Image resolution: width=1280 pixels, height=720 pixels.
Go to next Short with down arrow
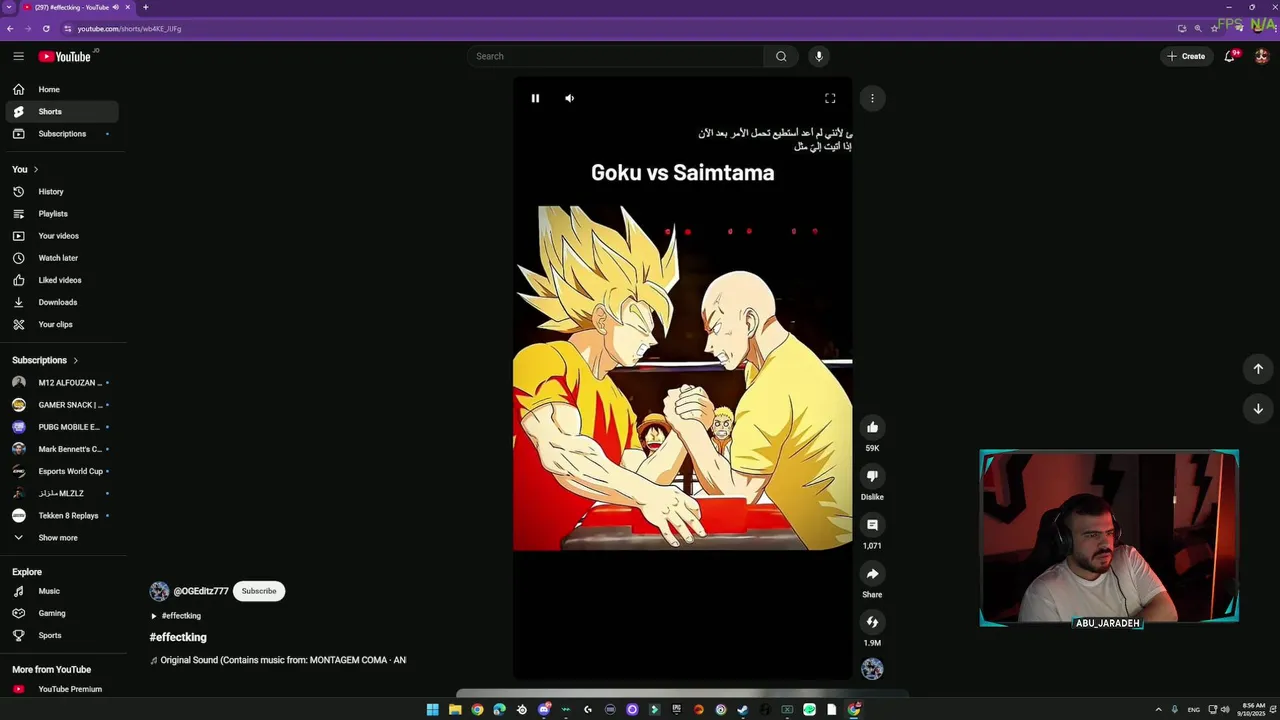1258,408
